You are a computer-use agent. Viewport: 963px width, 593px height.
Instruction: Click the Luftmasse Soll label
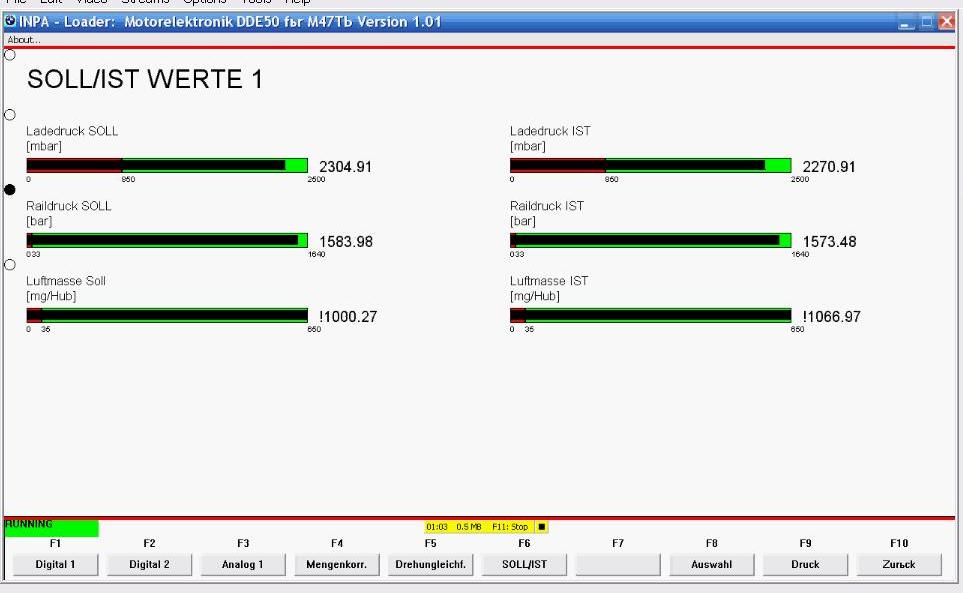[66, 281]
